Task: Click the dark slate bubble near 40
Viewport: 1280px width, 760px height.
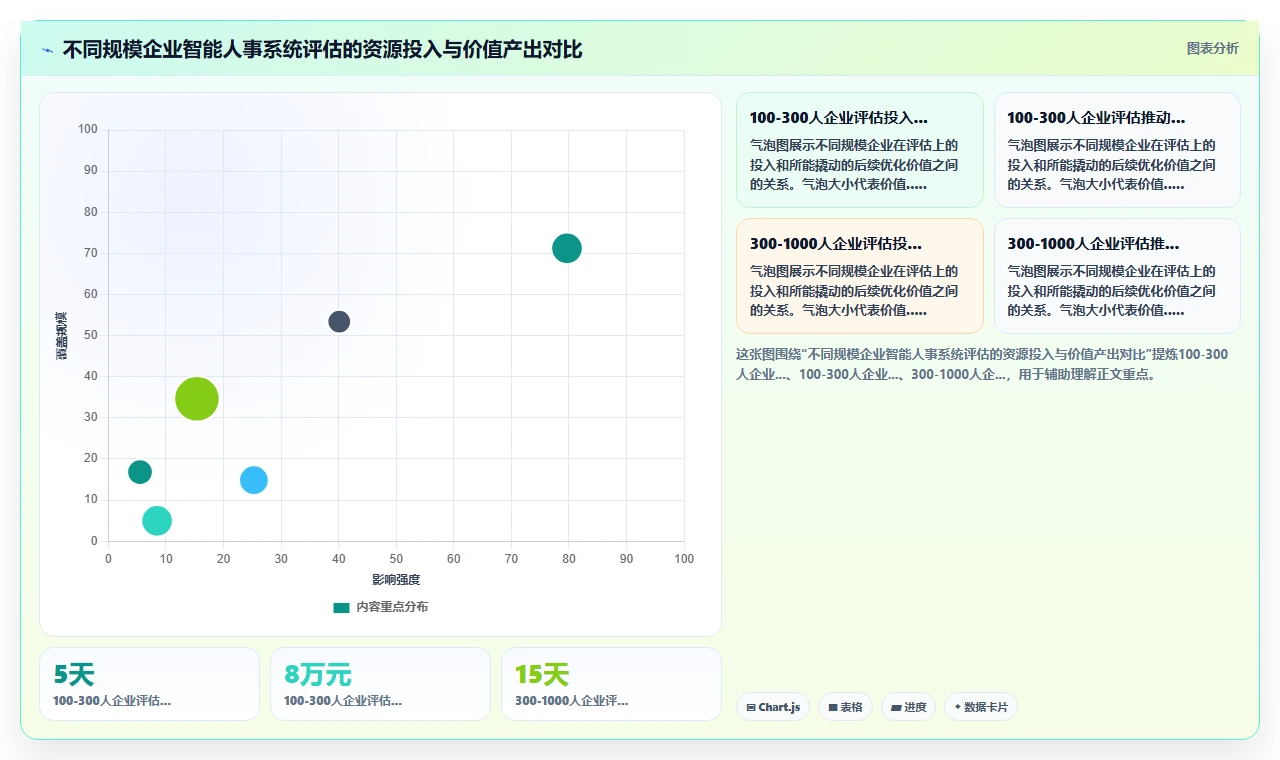Action: pyautogui.click(x=339, y=322)
